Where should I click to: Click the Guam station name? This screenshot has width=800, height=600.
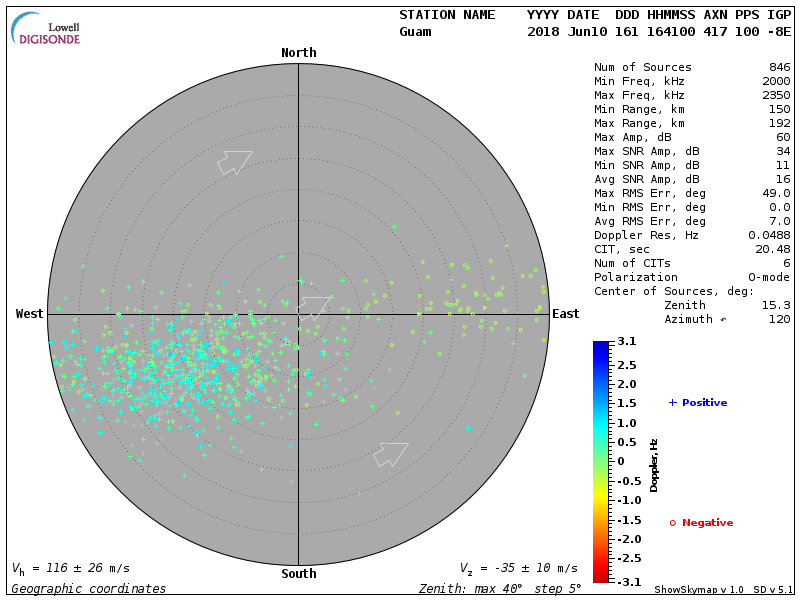click(415, 32)
